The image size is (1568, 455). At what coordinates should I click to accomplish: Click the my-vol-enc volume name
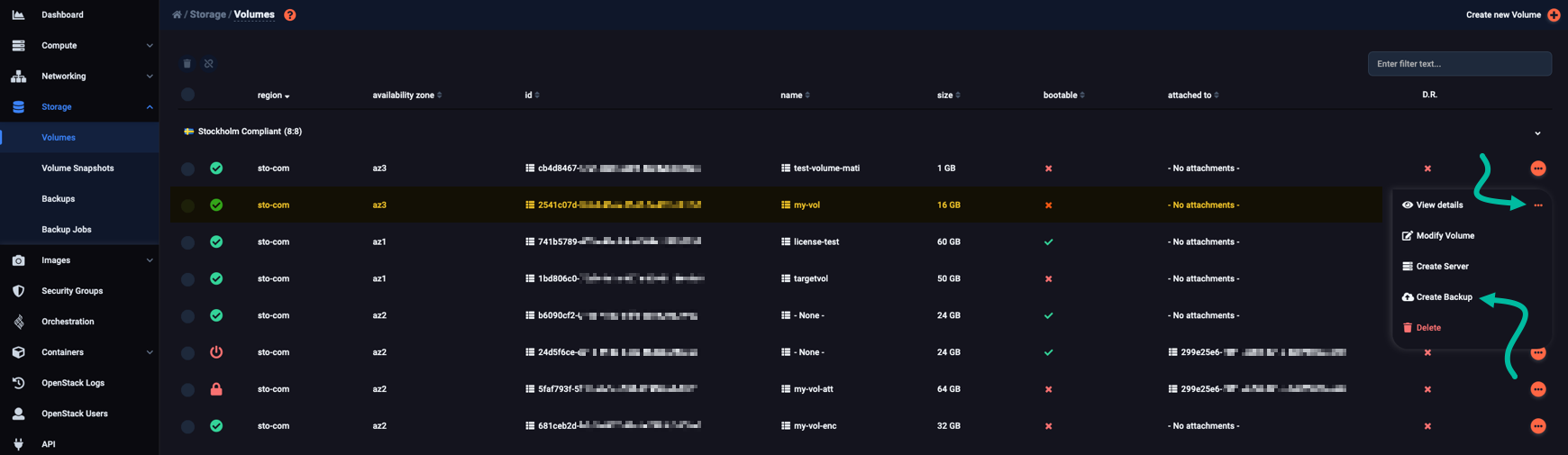tap(815, 426)
